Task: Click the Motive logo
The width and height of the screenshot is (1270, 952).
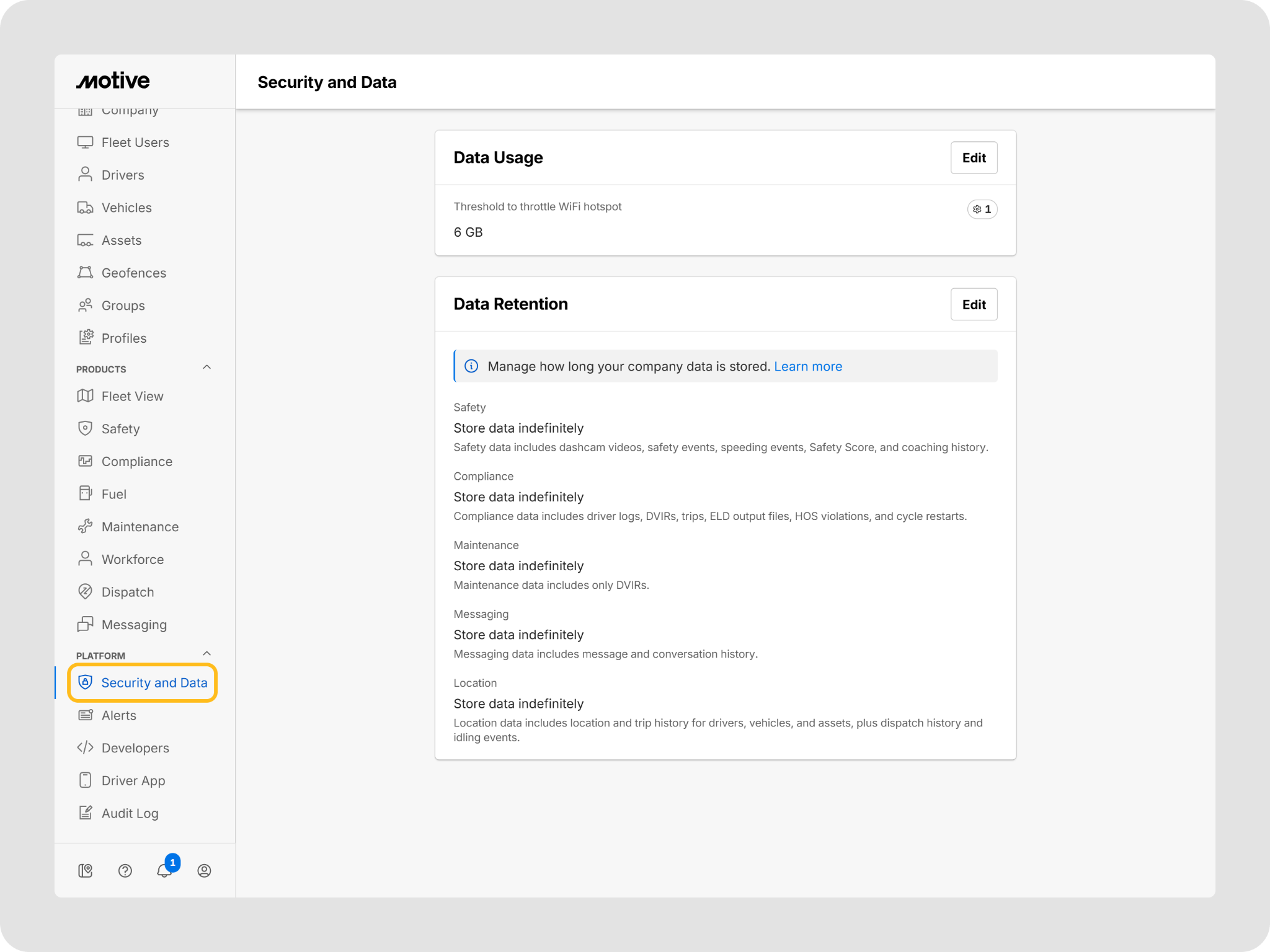Action: click(x=113, y=81)
